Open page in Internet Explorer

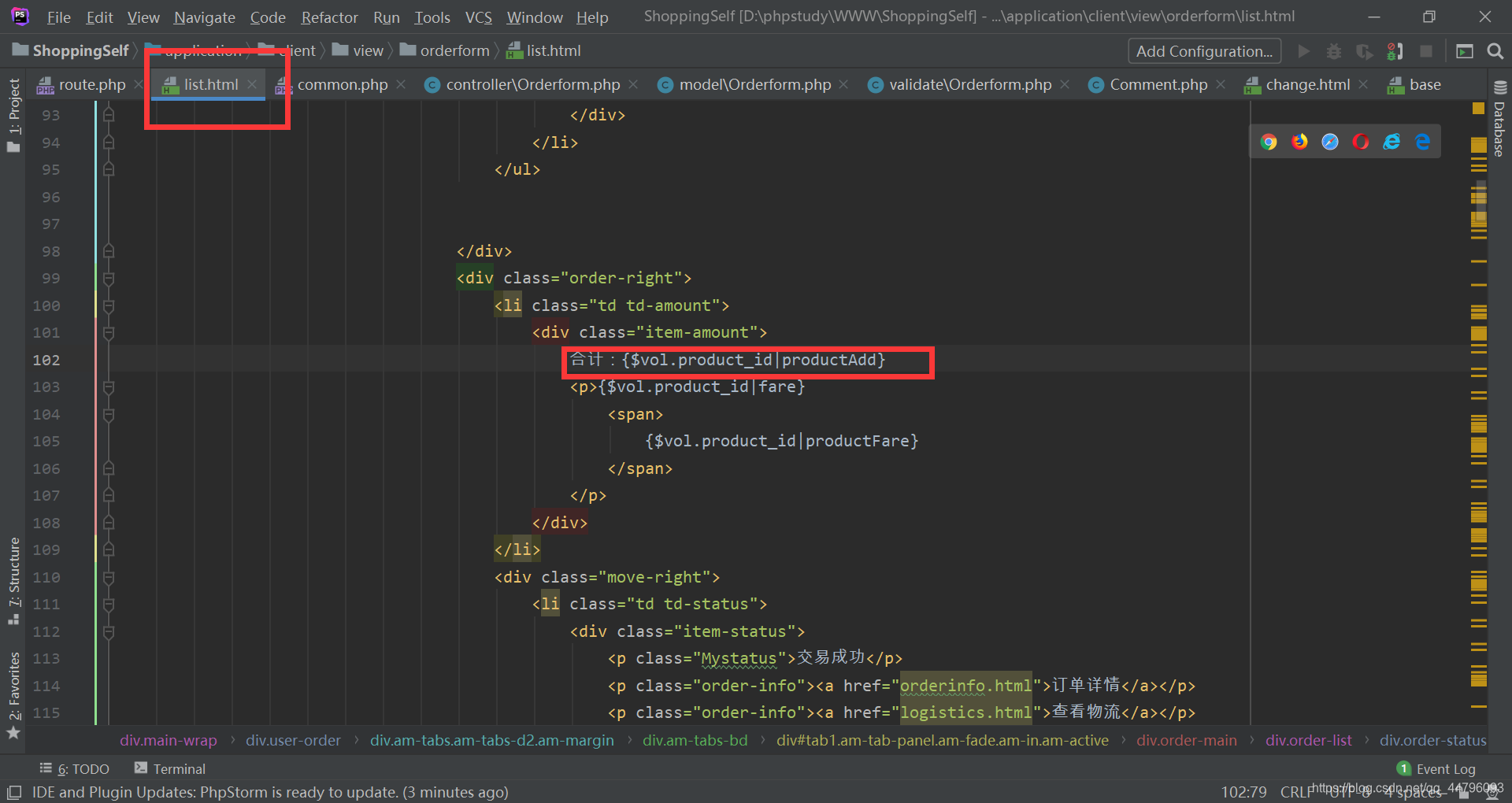click(x=1392, y=142)
